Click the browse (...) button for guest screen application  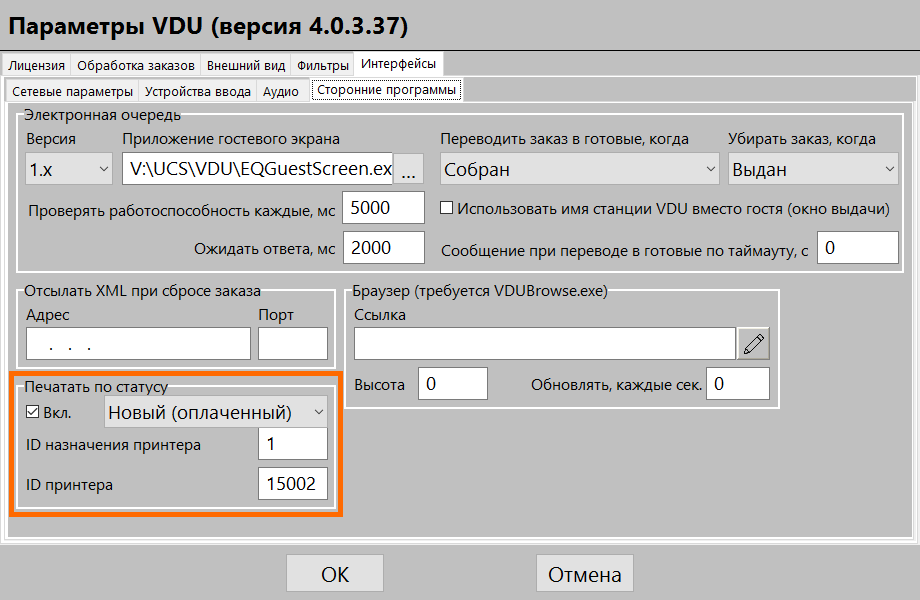(408, 170)
